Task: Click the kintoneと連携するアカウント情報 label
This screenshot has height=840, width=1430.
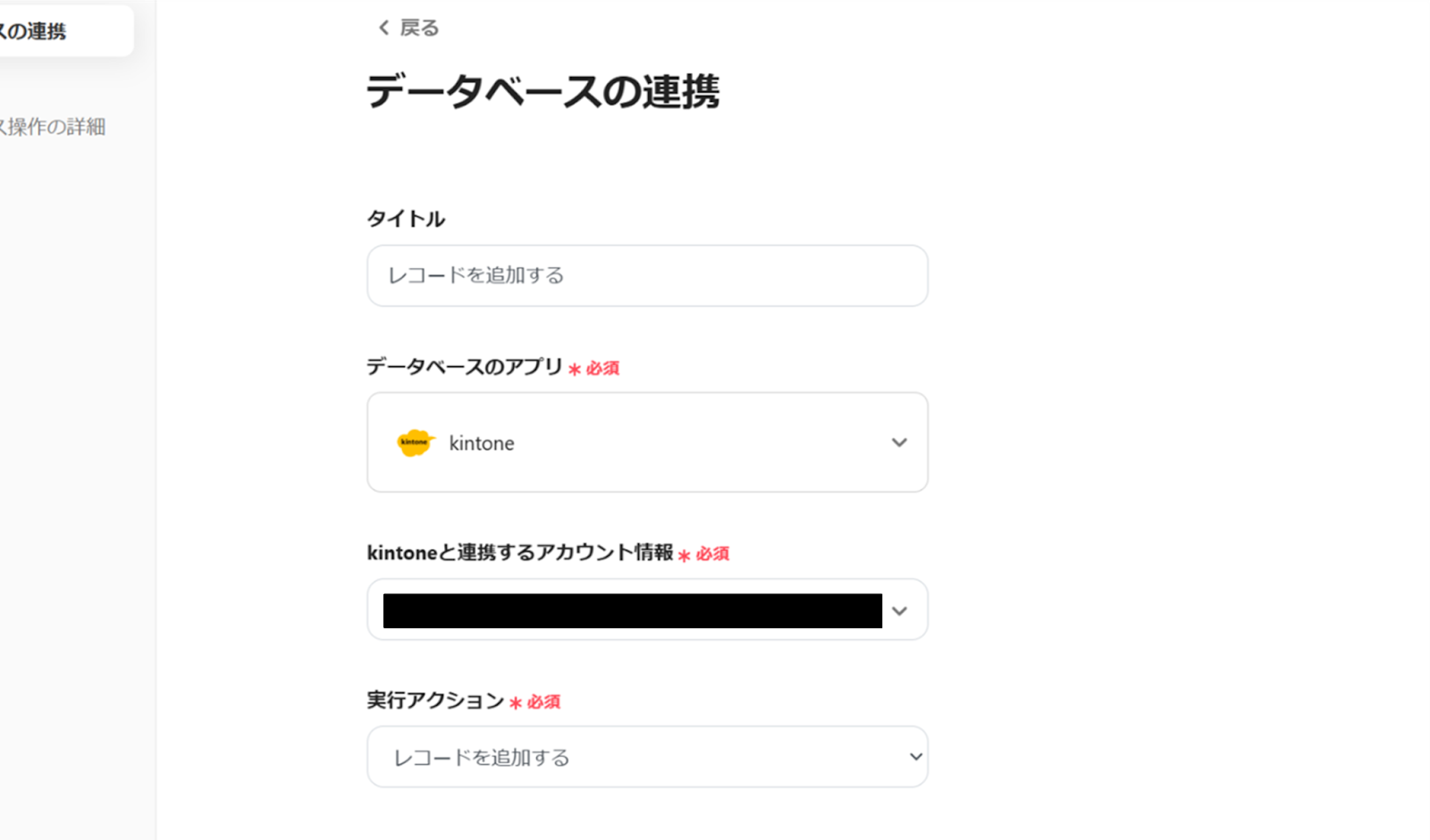Action: (519, 553)
